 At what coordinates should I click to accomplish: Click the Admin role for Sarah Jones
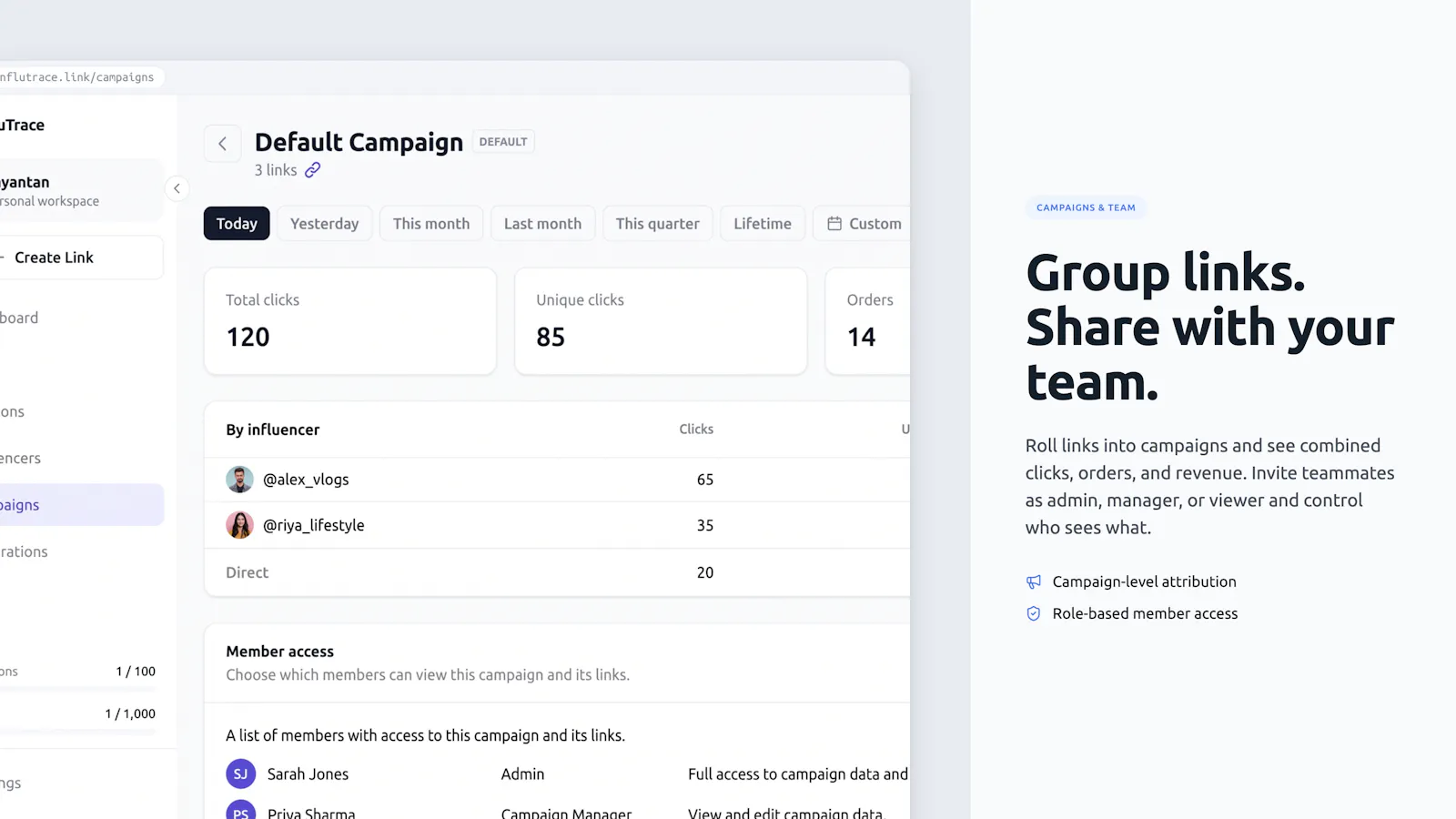(x=522, y=774)
